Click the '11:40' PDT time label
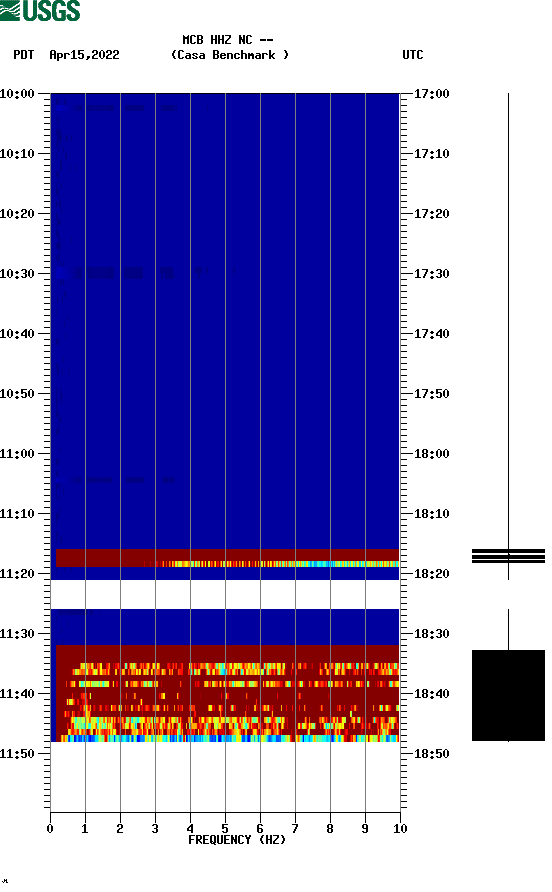The width and height of the screenshot is (552, 892). [18, 693]
